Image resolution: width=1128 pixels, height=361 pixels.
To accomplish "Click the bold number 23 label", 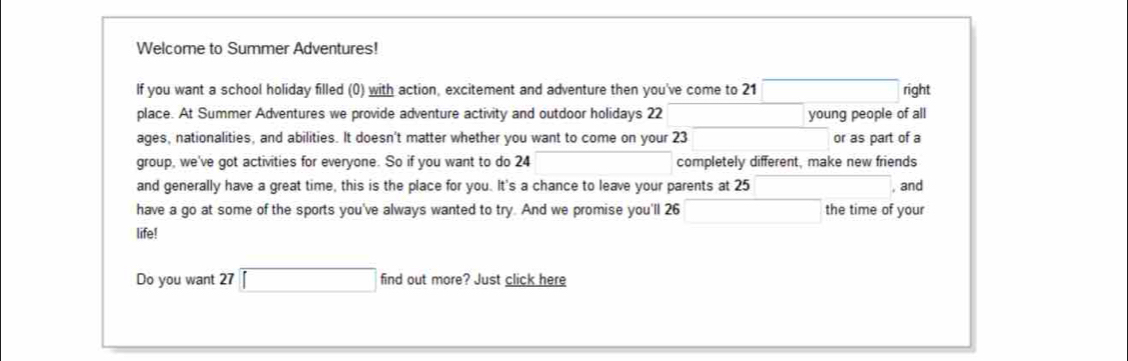I will point(680,139).
